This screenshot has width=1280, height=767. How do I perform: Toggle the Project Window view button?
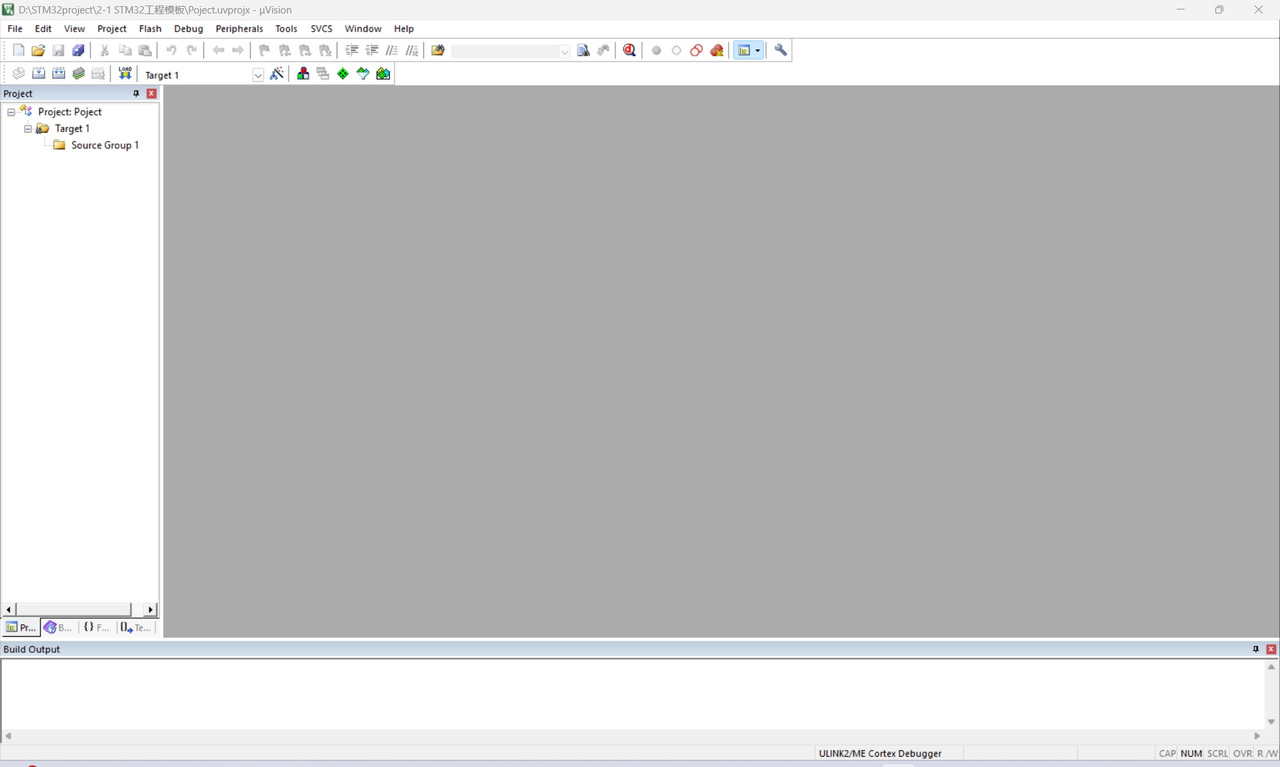click(743, 50)
